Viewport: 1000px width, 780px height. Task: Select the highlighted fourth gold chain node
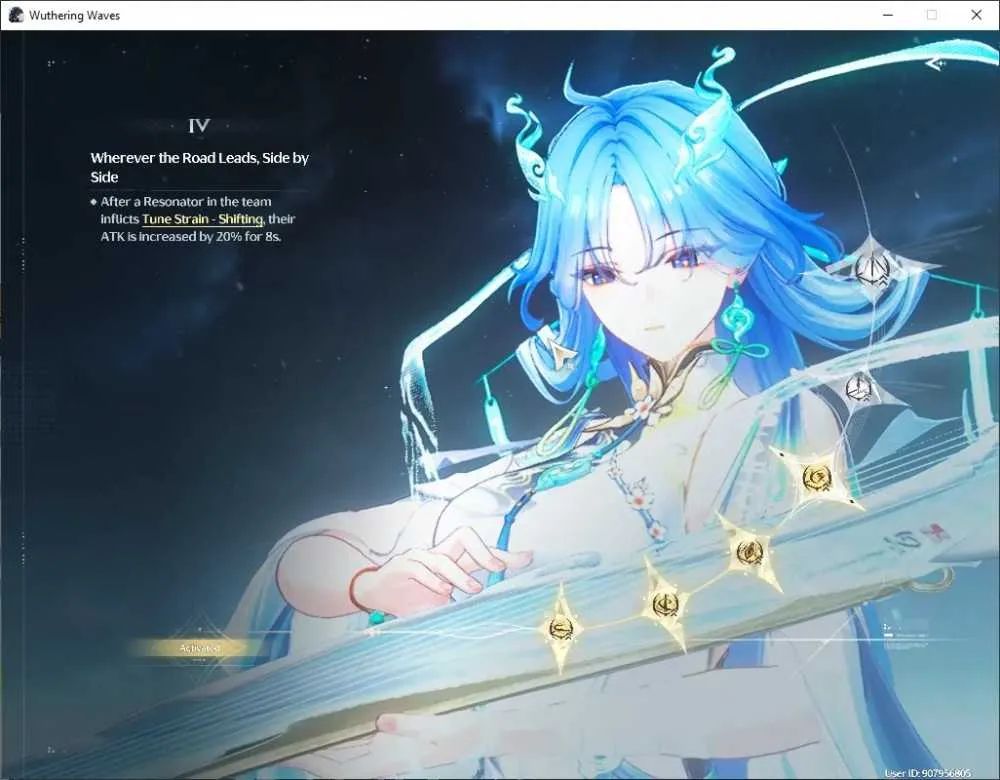coord(816,478)
